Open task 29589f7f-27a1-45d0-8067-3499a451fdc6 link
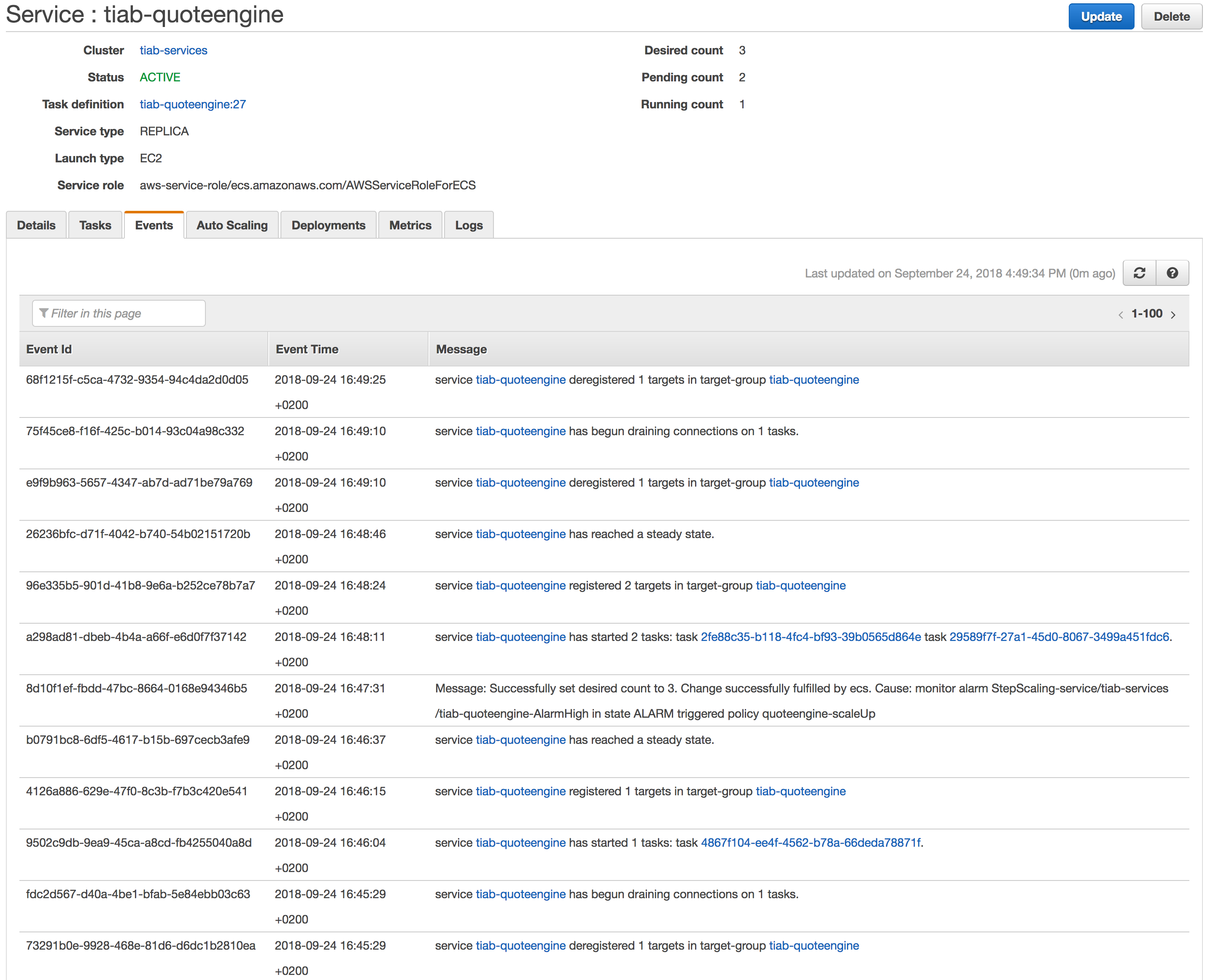This screenshot has width=1213, height=980. tap(1059, 637)
